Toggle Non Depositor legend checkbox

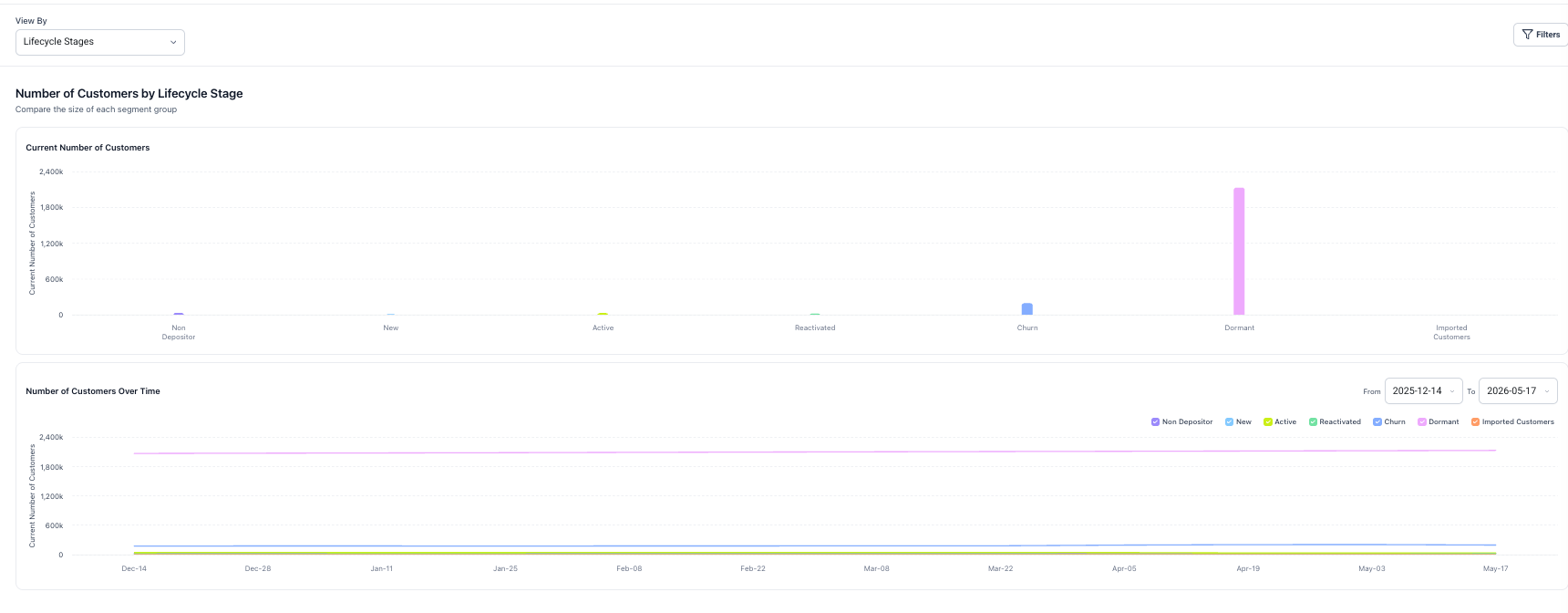[1155, 421]
